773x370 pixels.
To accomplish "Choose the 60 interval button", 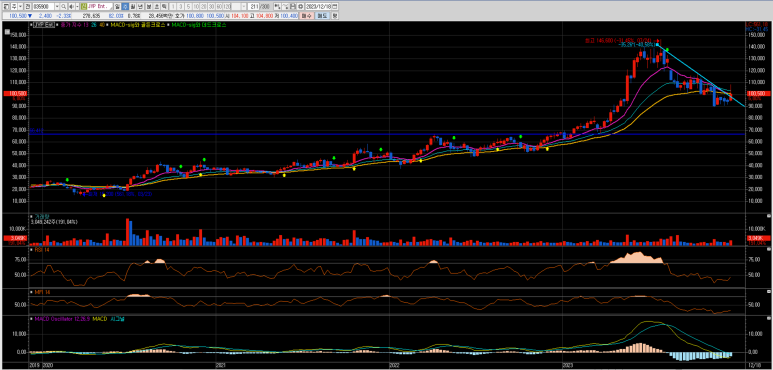I will point(219,6).
